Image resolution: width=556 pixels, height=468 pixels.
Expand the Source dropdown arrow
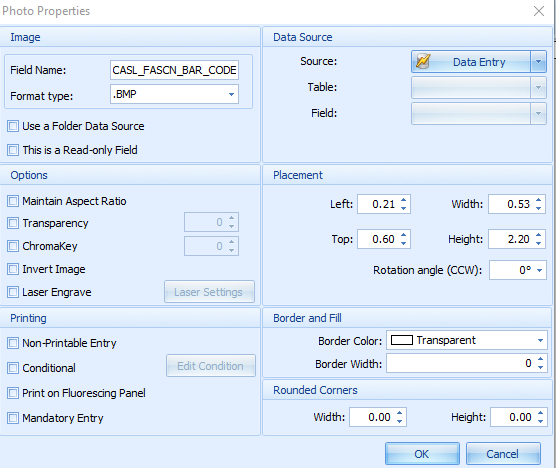[538, 62]
